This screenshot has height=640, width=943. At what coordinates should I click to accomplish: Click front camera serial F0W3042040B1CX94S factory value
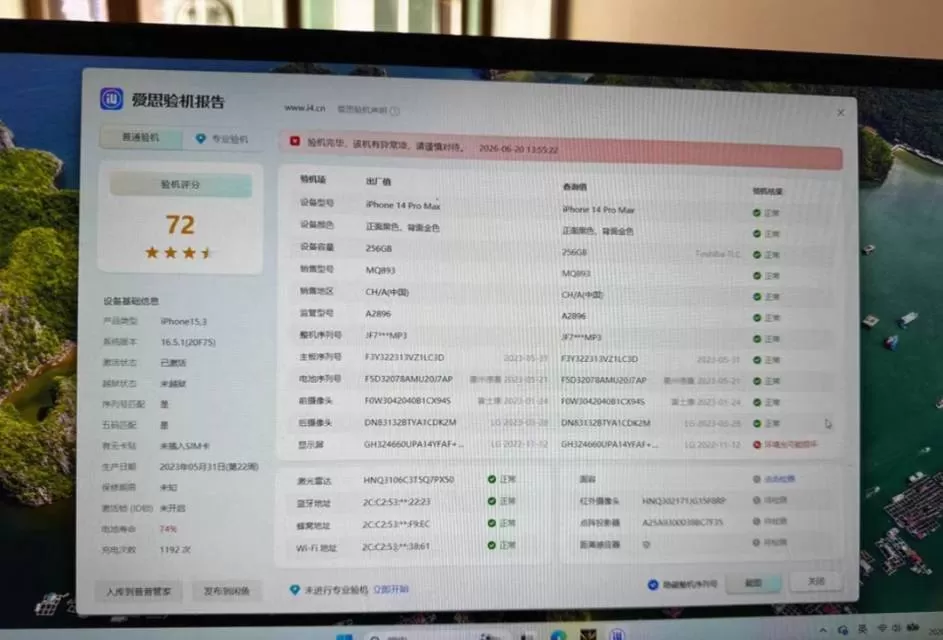pyautogui.click(x=407, y=401)
